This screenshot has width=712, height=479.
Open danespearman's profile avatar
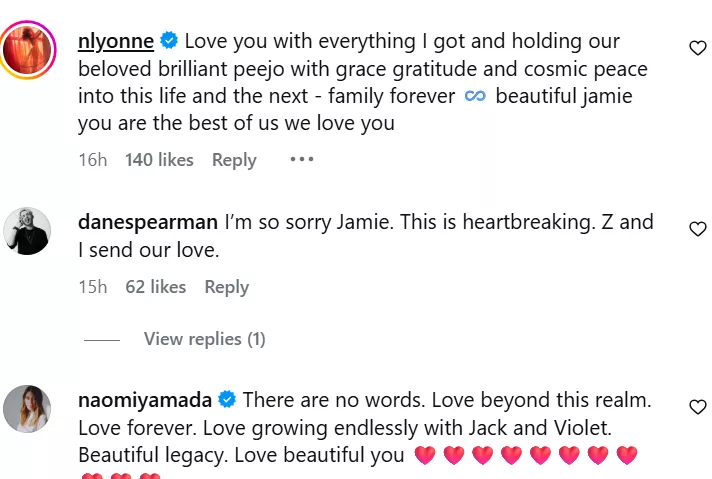27,230
